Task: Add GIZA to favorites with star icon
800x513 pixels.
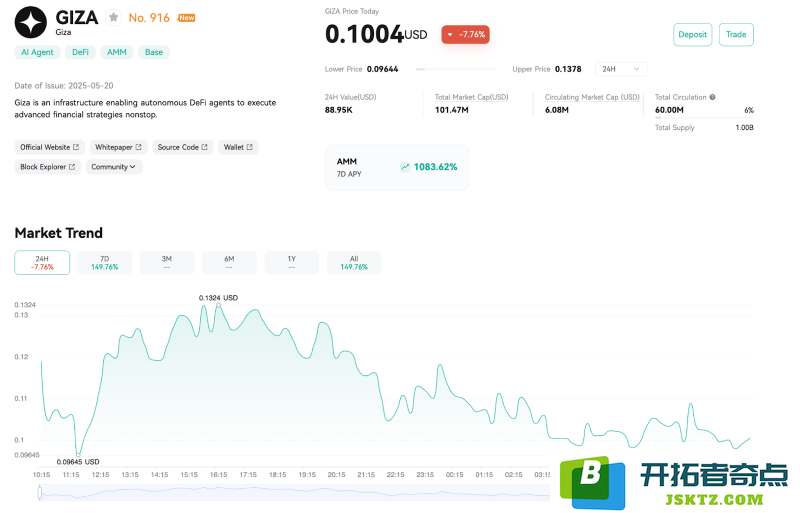Action: click(113, 18)
